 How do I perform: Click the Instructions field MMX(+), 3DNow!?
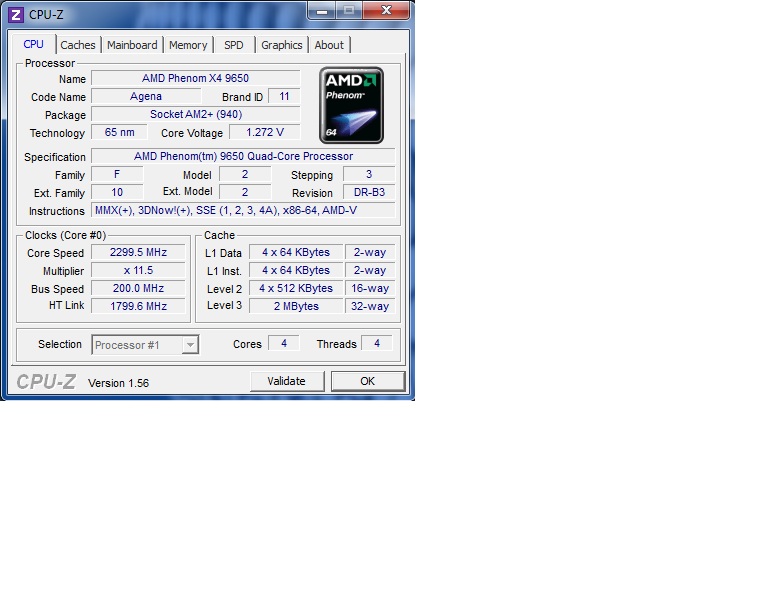243,211
